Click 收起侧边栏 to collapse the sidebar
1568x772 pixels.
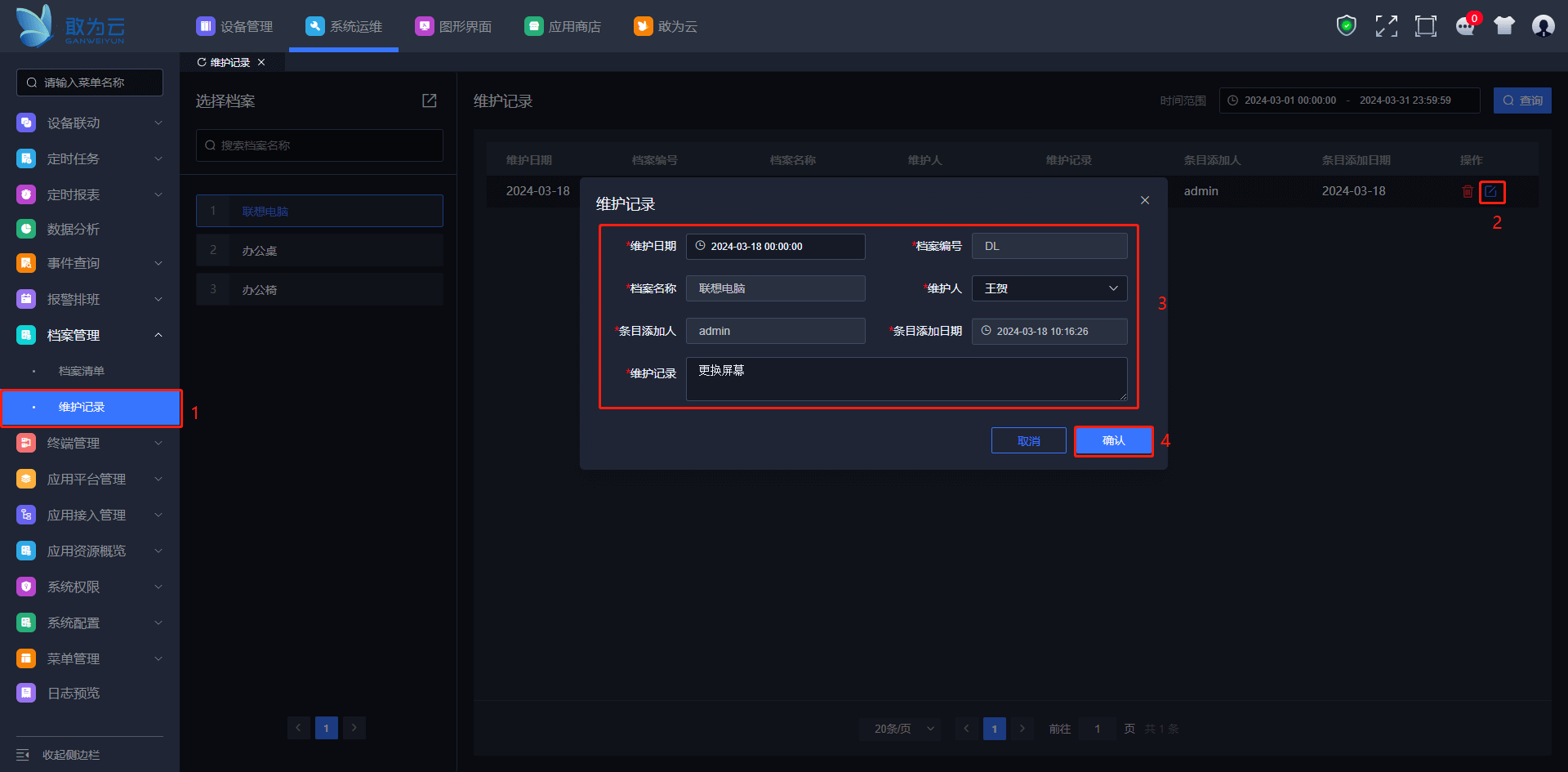tap(70, 755)
